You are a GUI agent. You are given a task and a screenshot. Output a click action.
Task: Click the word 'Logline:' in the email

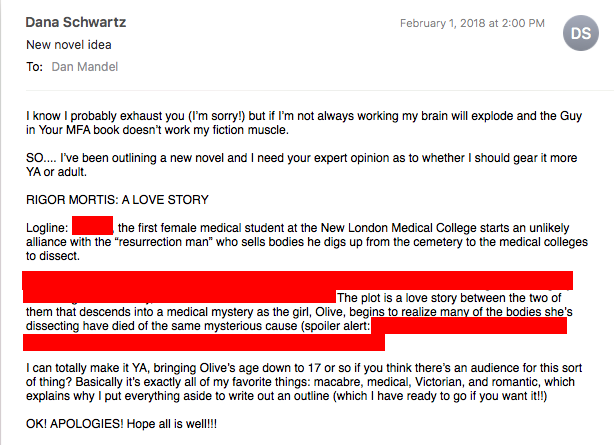tap(47, 228)
